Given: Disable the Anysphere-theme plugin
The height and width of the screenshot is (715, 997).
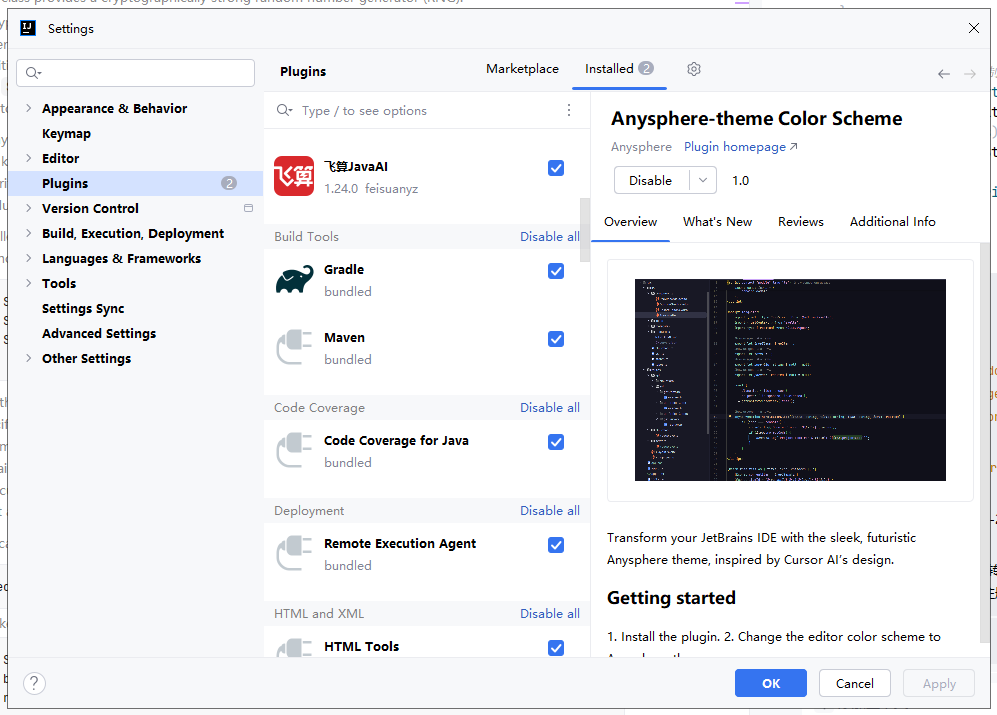Looking at the screenshot, I should 651,180.
